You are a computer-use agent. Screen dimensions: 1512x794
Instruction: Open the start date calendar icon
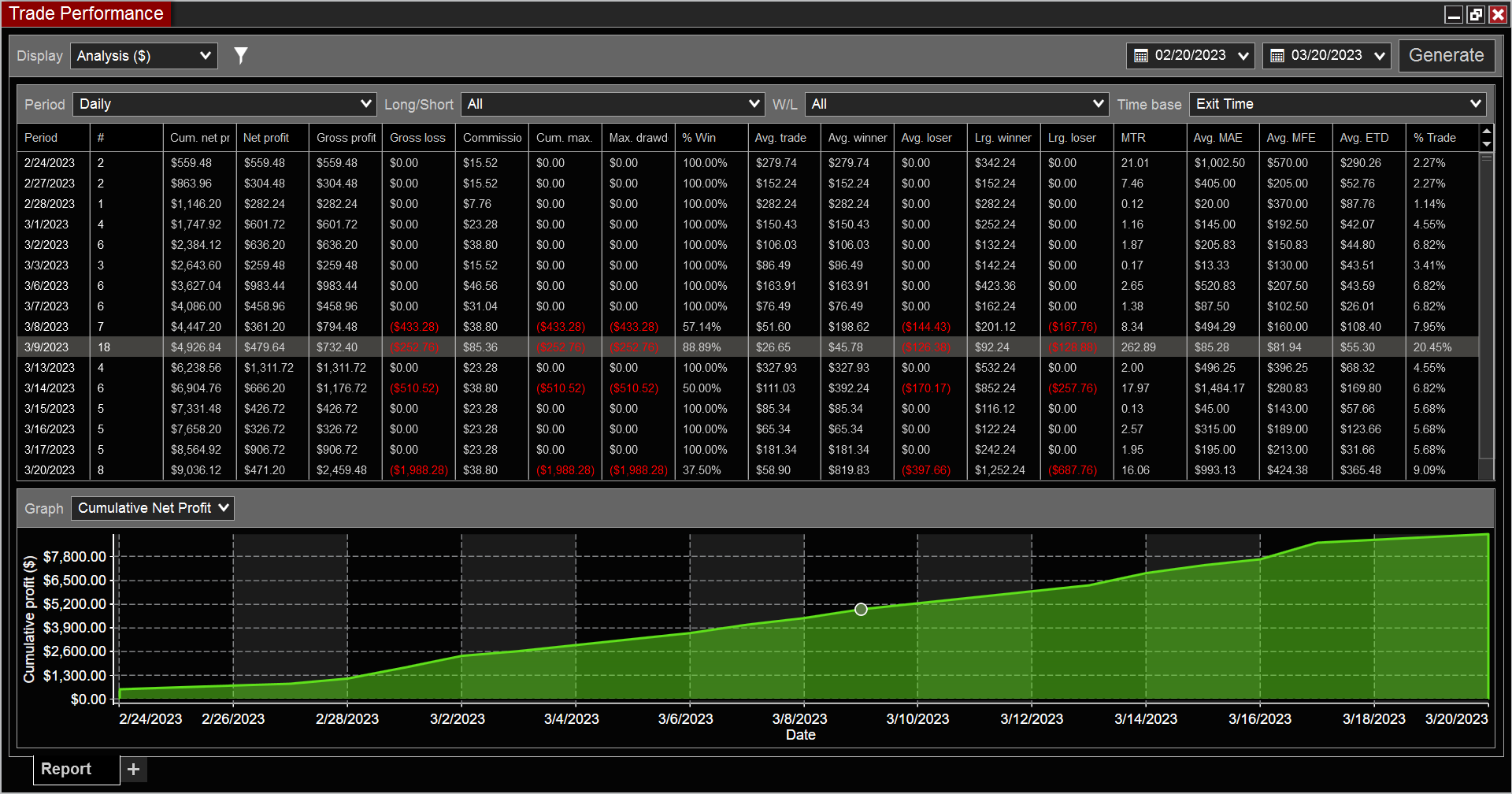pyautogui.click(x=1140, y=56)
